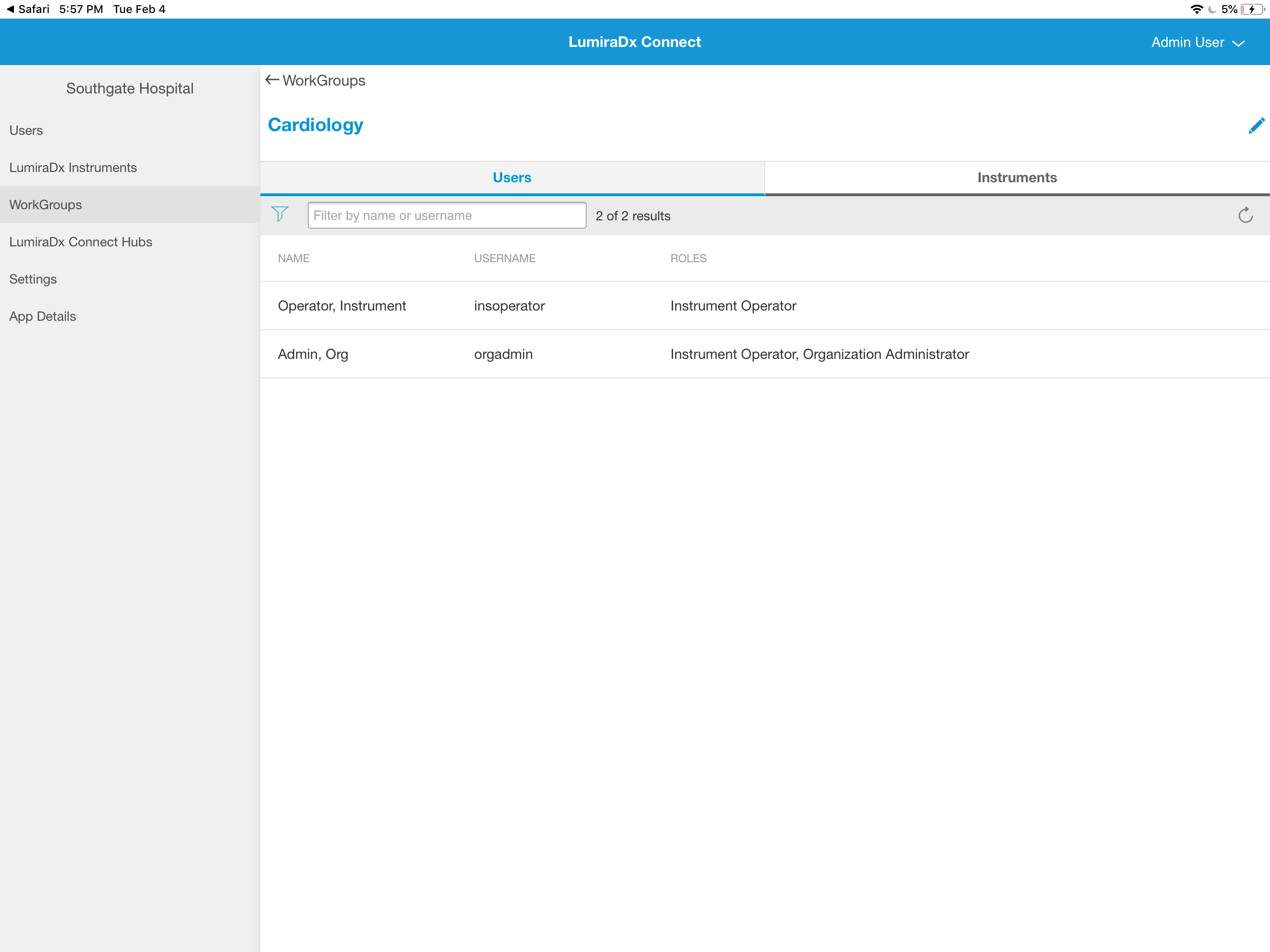Tap the battery indicator in status bar

pos(1251,9)
